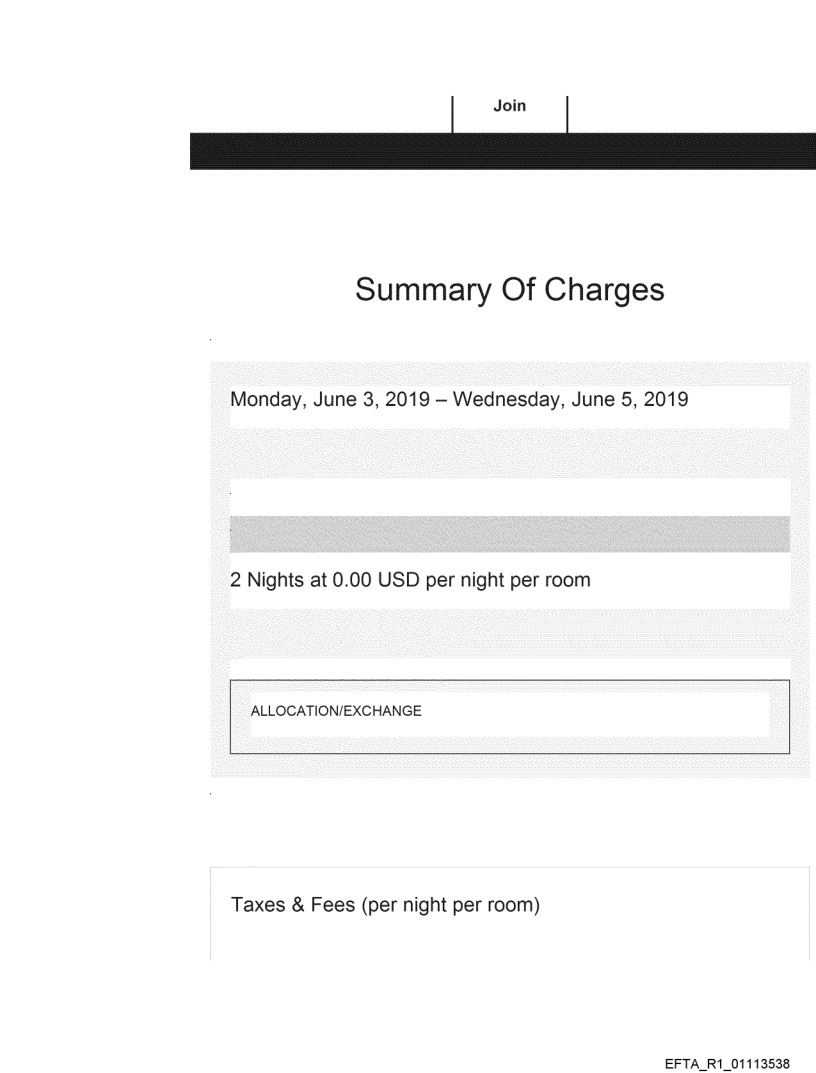816x1073 pixels.
Task: Click the gray shaded row
Action: 510,534
